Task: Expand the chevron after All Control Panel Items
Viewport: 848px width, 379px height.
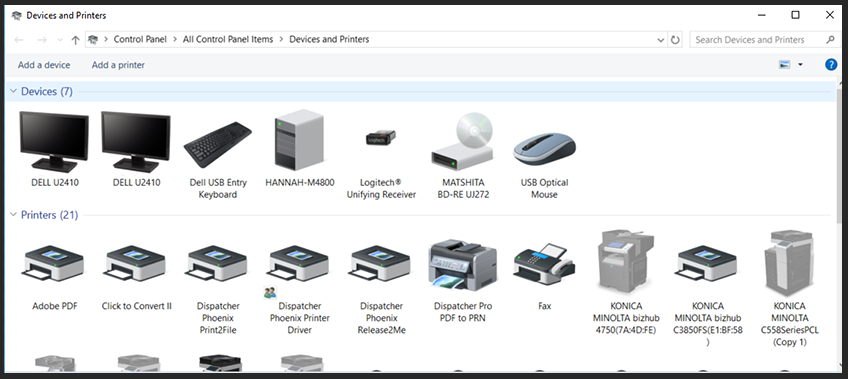Action: pyautogui.click(x=281, y=39)
